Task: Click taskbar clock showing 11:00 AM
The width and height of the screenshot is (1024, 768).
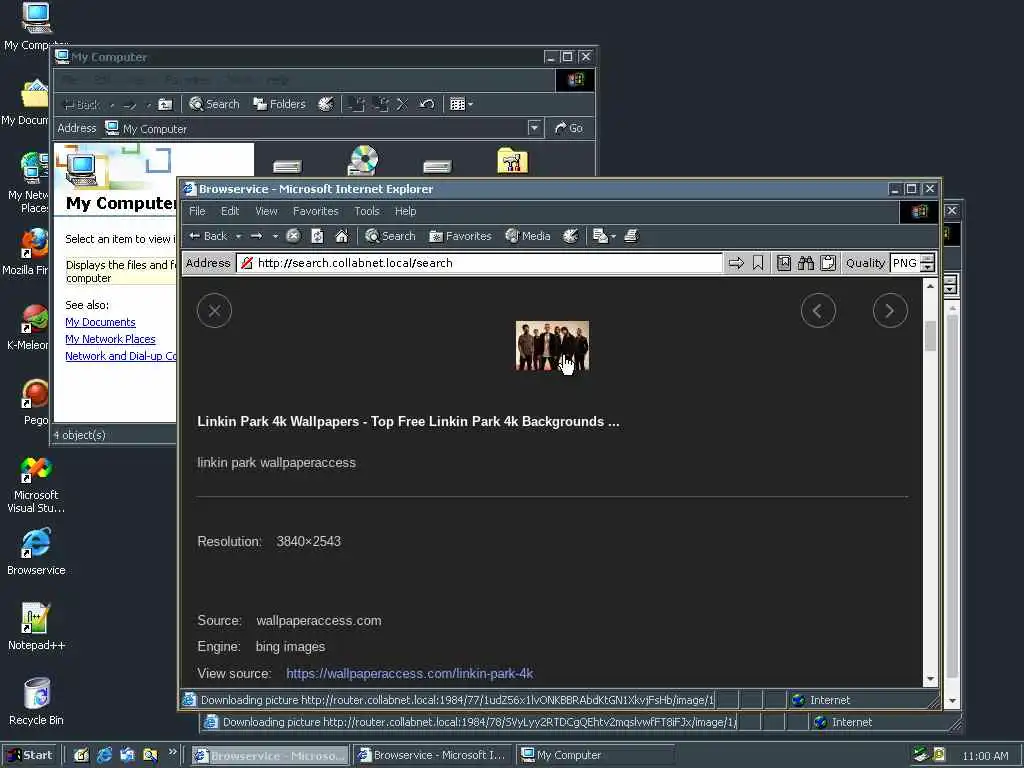Action: [985, 756]
